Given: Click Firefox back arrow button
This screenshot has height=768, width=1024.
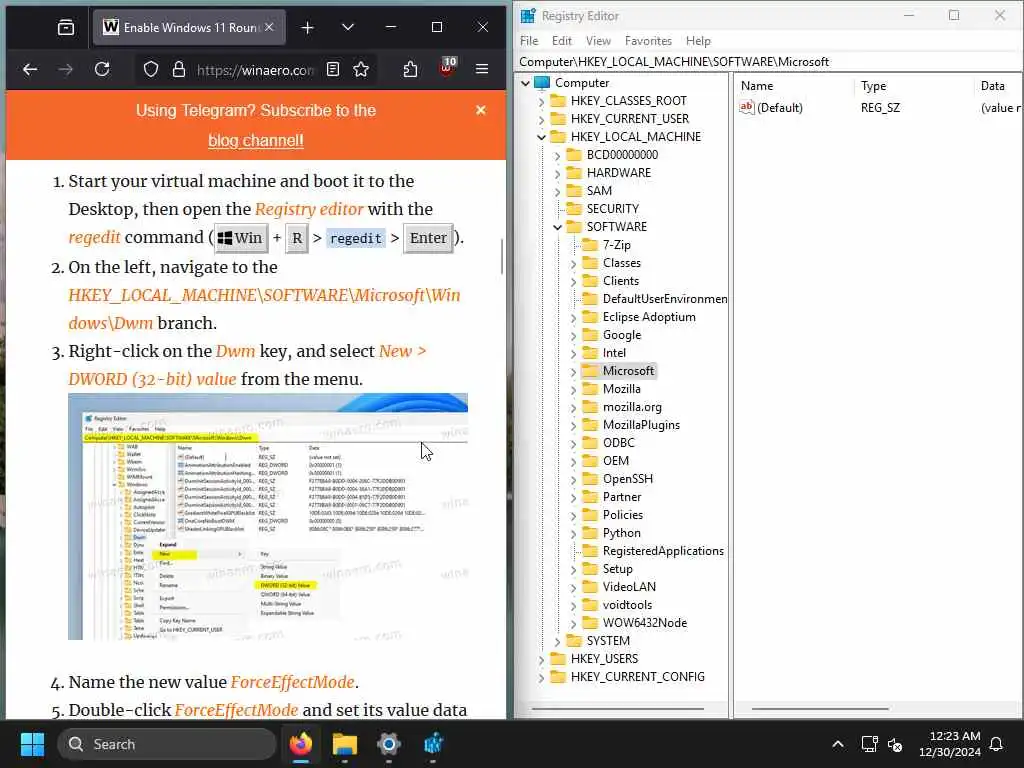Looking at the screenshot, I should (x=30, y=69).
